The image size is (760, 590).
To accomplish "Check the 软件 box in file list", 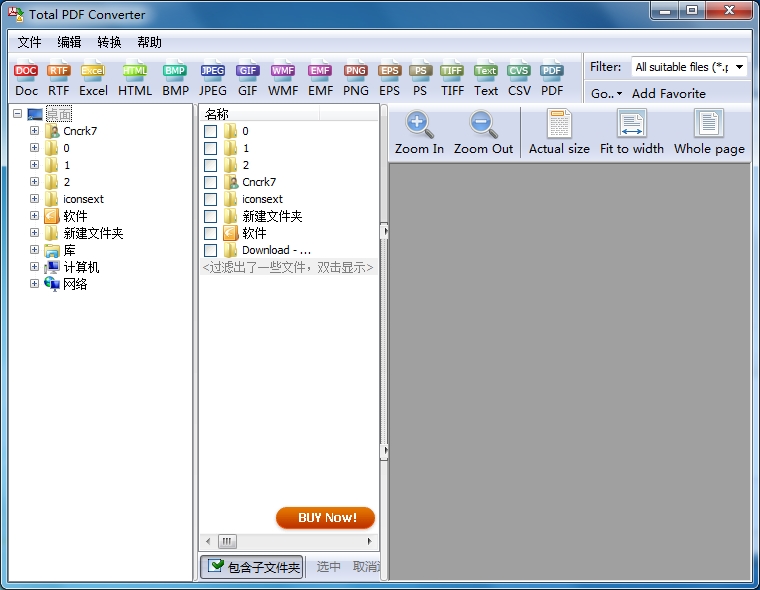I will 210,233.
